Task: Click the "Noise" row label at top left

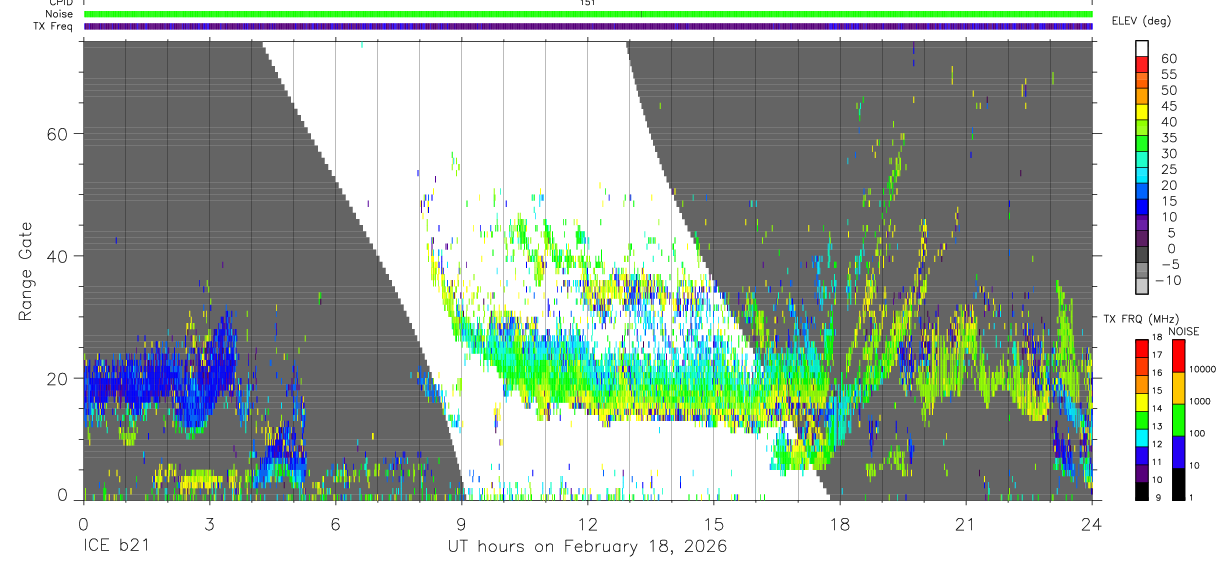Action: 59,14
